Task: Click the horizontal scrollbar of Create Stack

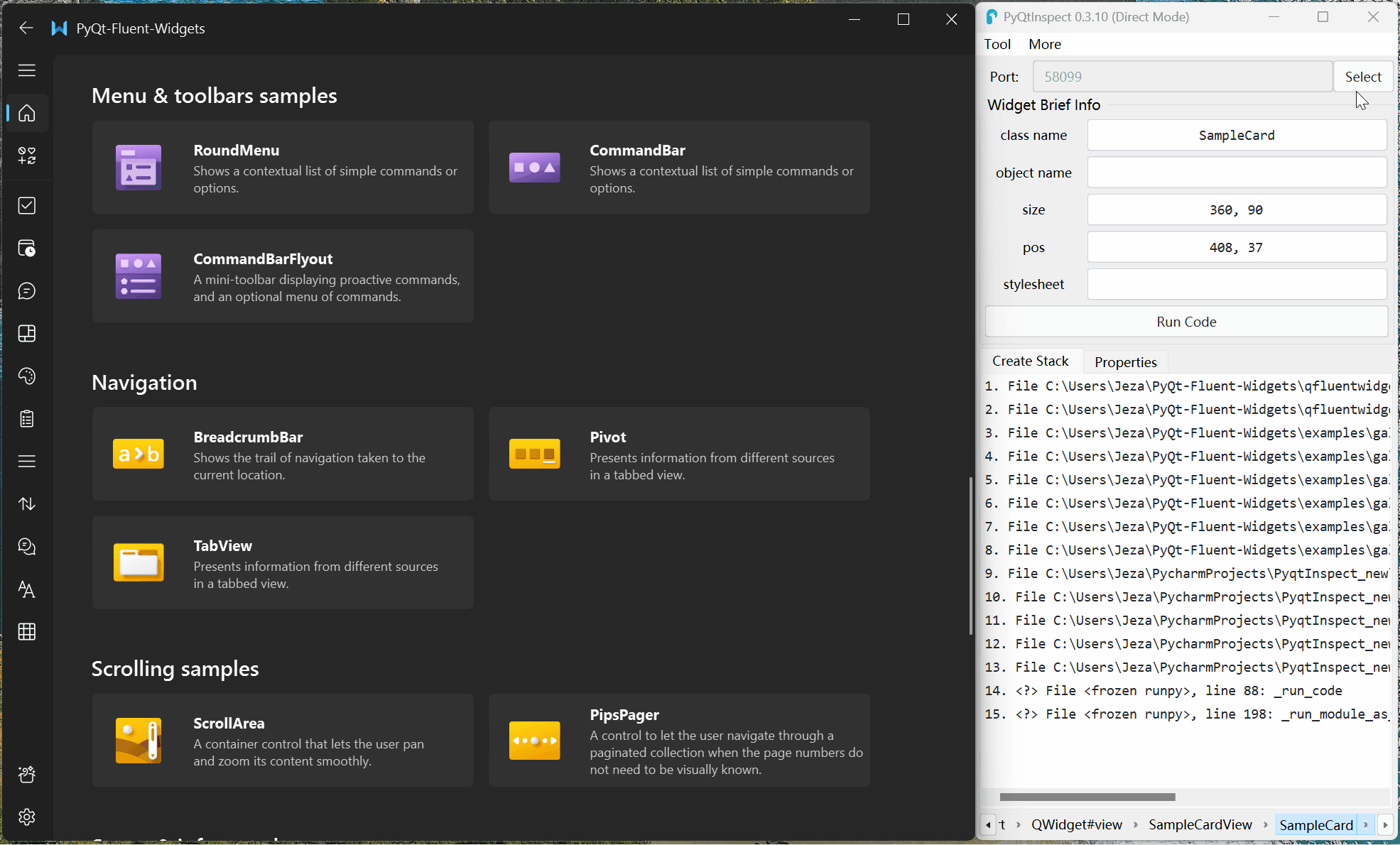Action: pyautogui.click(x=1087, y=797)
